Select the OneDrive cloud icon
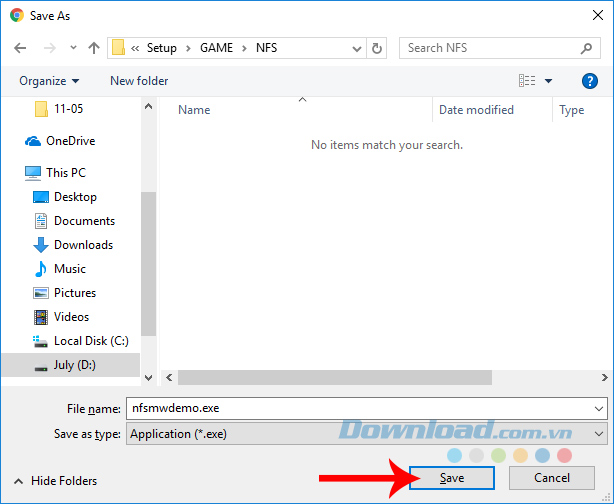This screenshot has height=504, width=614. coord(33,141)
